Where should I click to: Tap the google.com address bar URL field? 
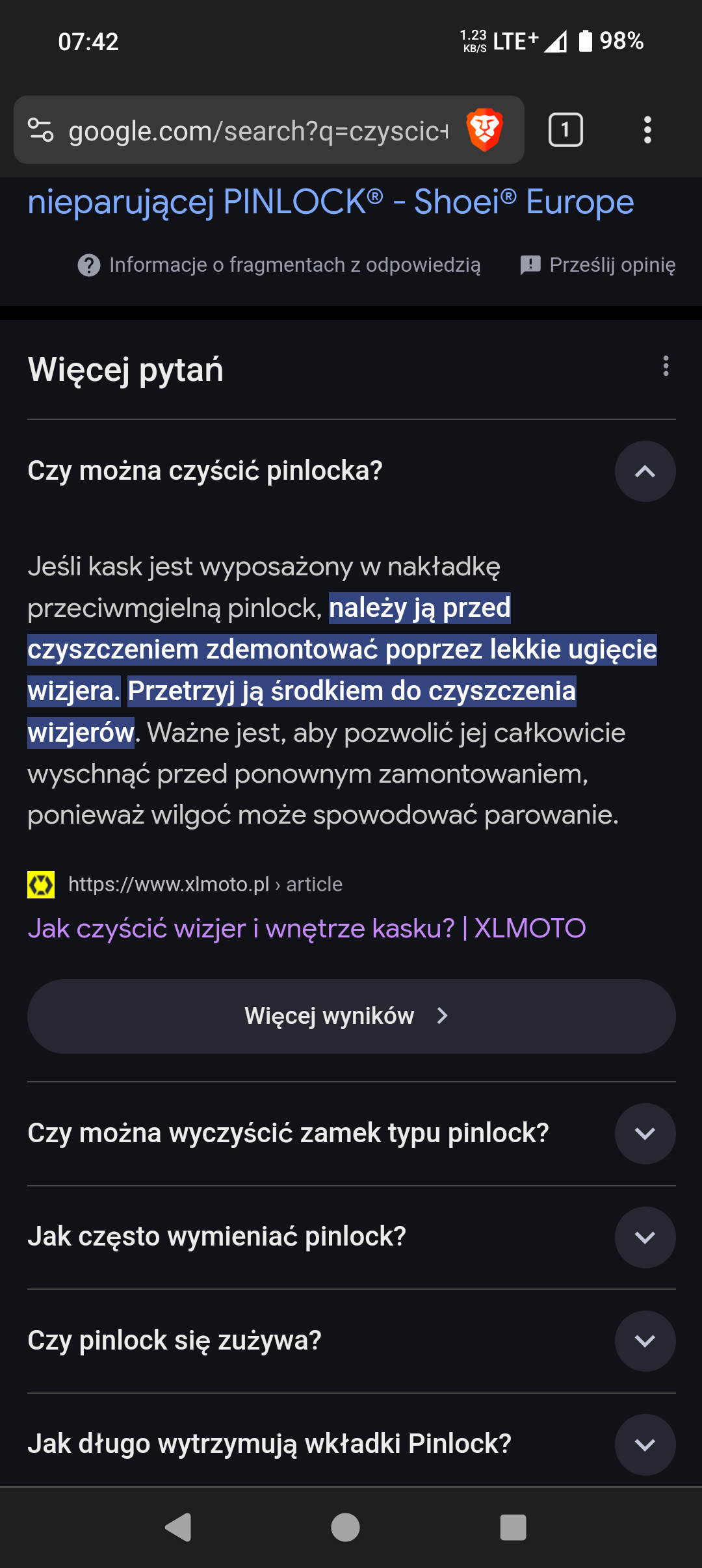click(259, 131)
